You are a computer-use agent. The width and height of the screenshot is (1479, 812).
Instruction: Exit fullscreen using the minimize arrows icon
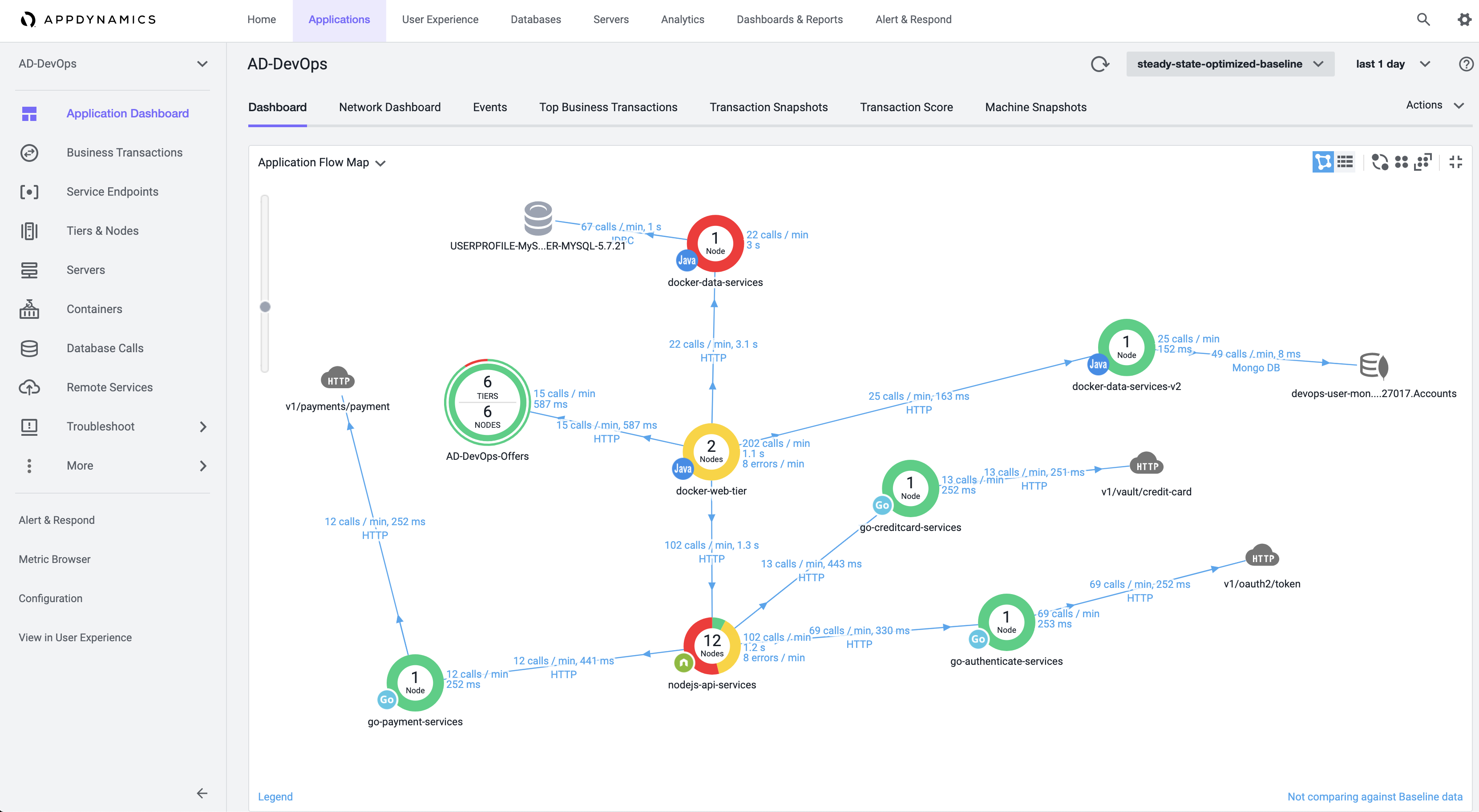coord(1455,162)
